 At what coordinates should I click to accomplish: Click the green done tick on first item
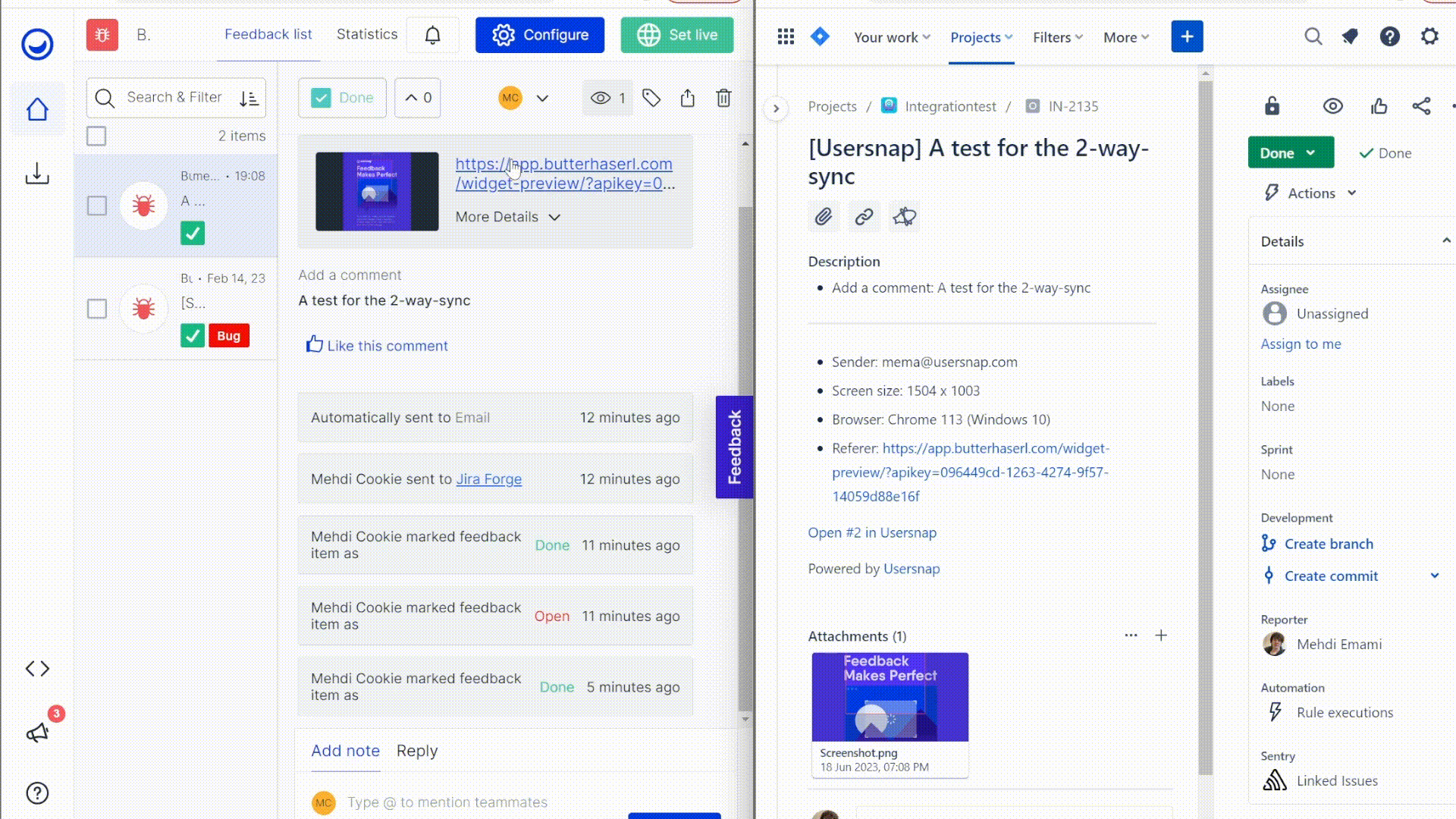pyautogui.click(x=193, y=233)
